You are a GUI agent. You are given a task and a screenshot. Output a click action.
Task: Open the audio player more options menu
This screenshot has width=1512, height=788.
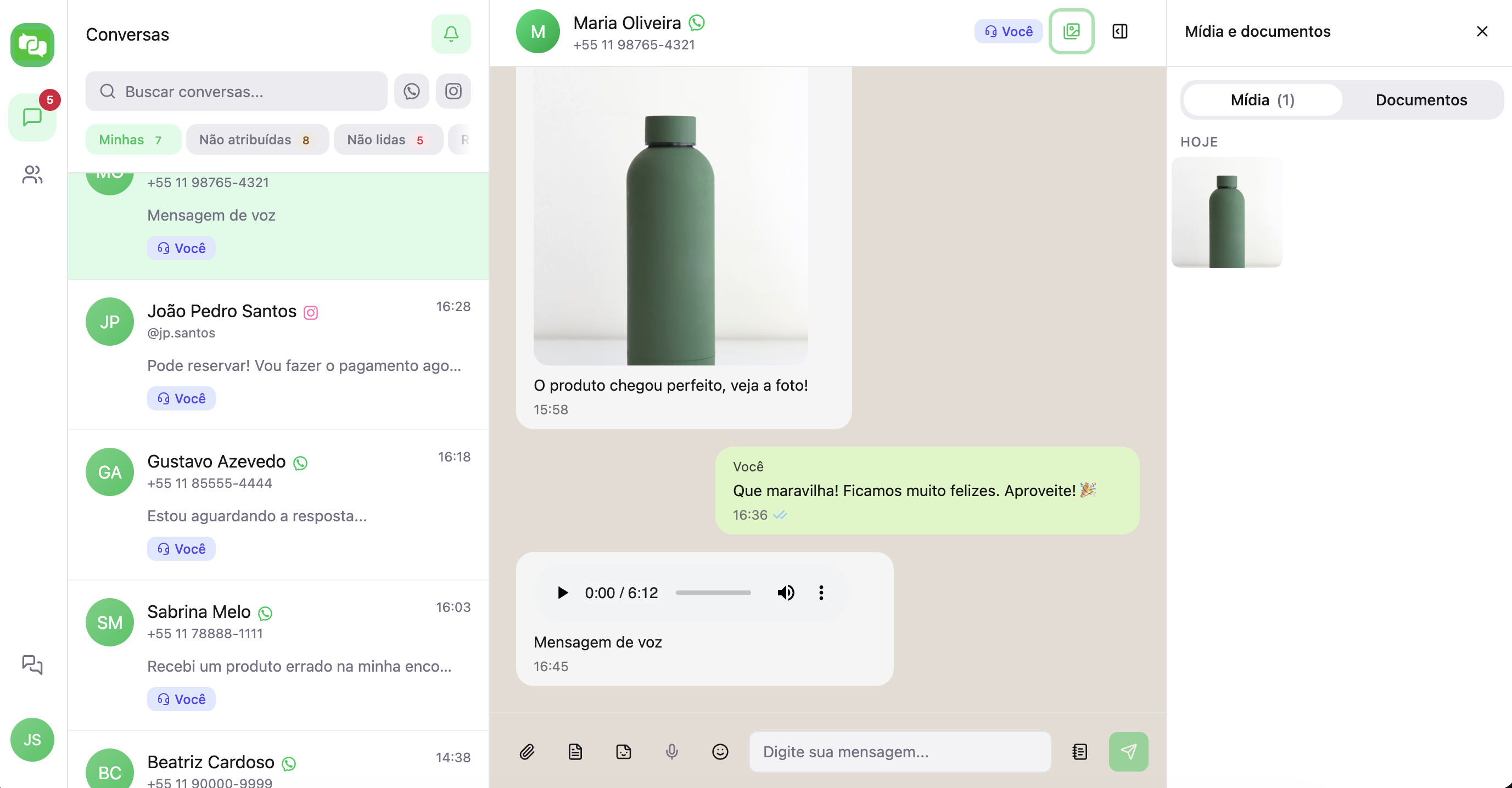(x=821, y=593)
